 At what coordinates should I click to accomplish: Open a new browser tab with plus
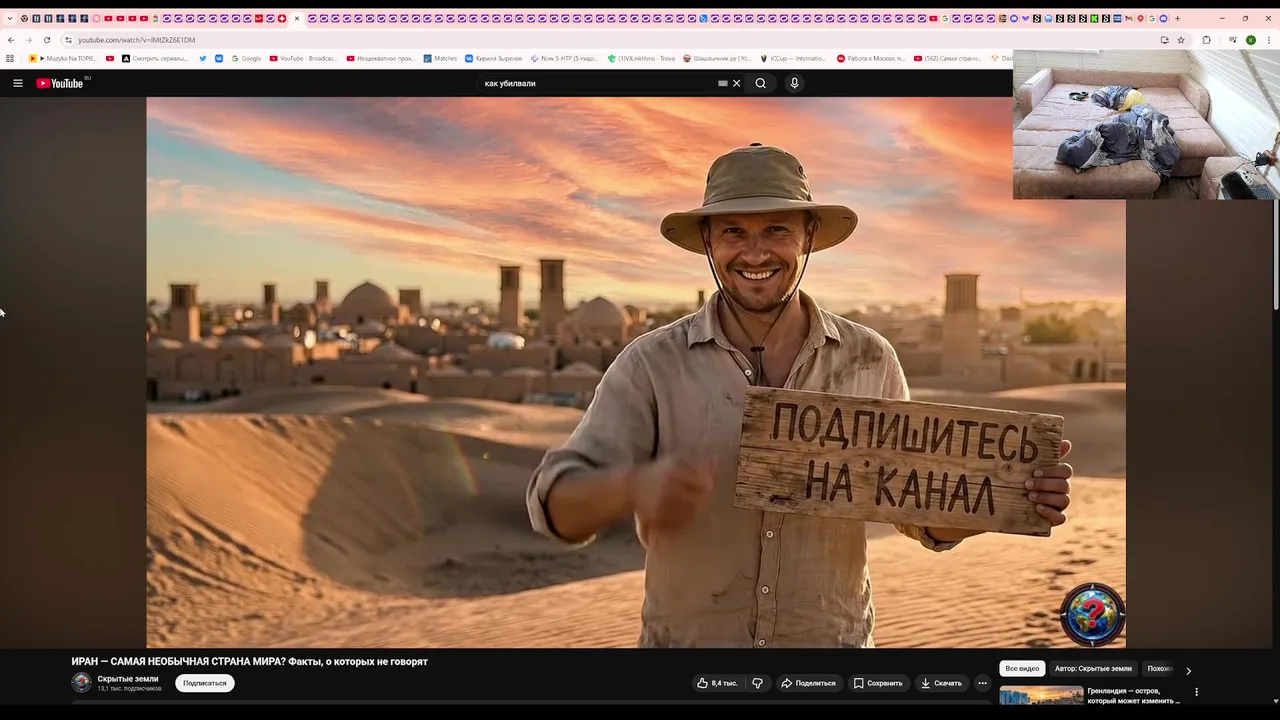(1177, 18)
